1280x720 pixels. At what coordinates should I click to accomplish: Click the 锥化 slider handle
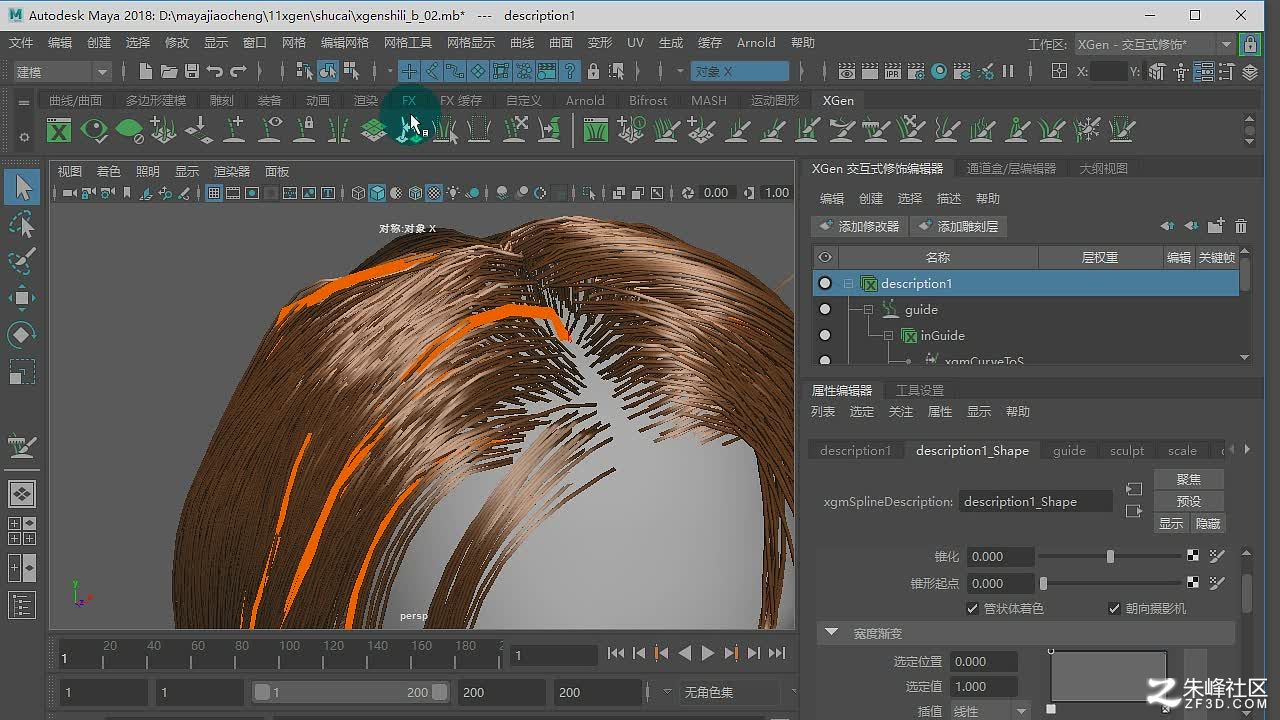(x=1110, y=556)
